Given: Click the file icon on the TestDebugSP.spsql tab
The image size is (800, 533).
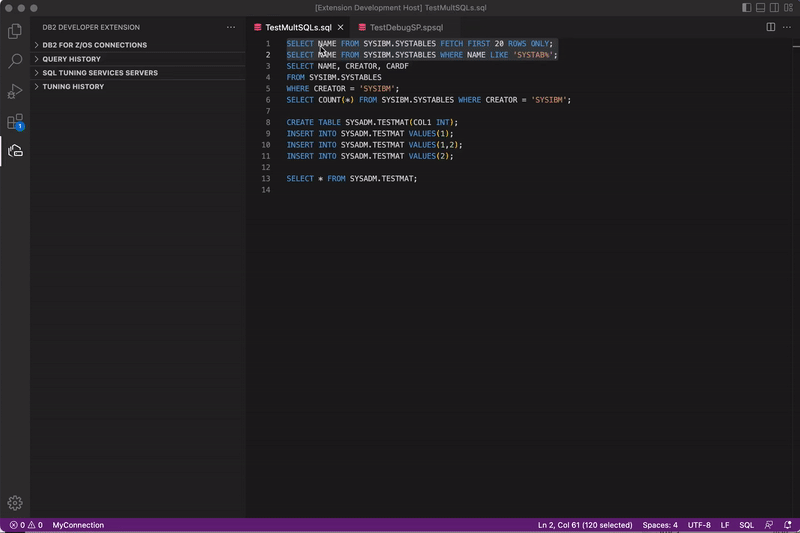Looking at the screenshot, I should 362,28.
